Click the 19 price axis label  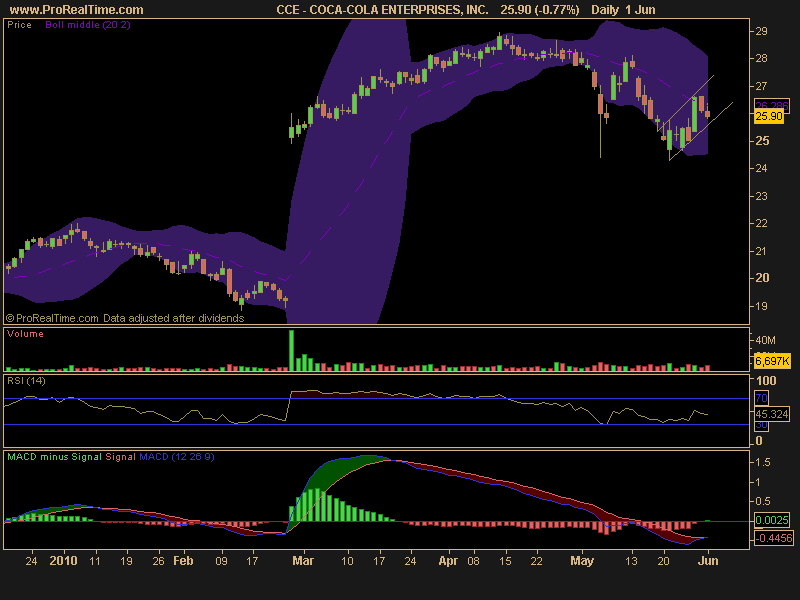761,306
